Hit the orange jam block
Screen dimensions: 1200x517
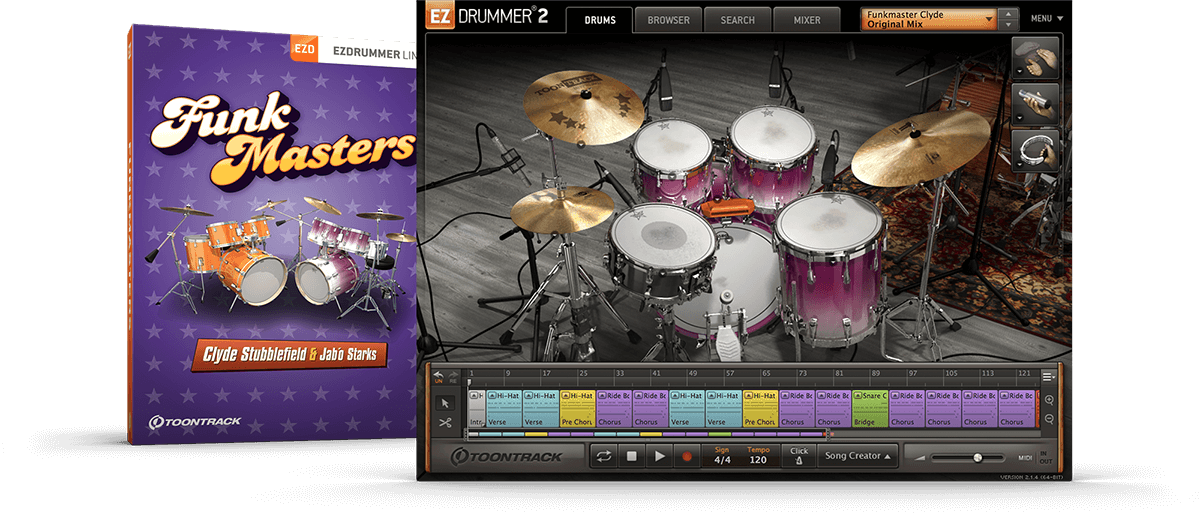click(728, 210)
